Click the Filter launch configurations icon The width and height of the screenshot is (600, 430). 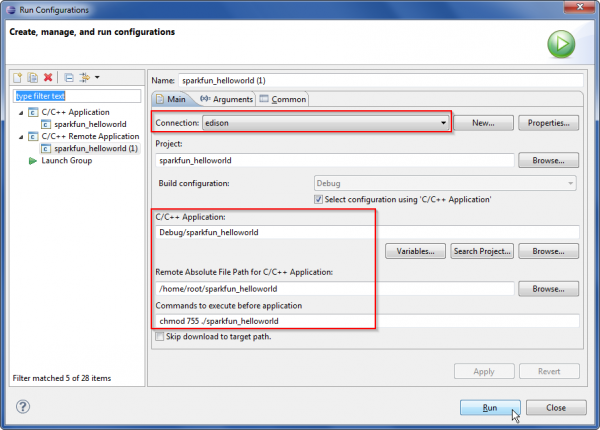pyautogui.click(x=85, y=77)
